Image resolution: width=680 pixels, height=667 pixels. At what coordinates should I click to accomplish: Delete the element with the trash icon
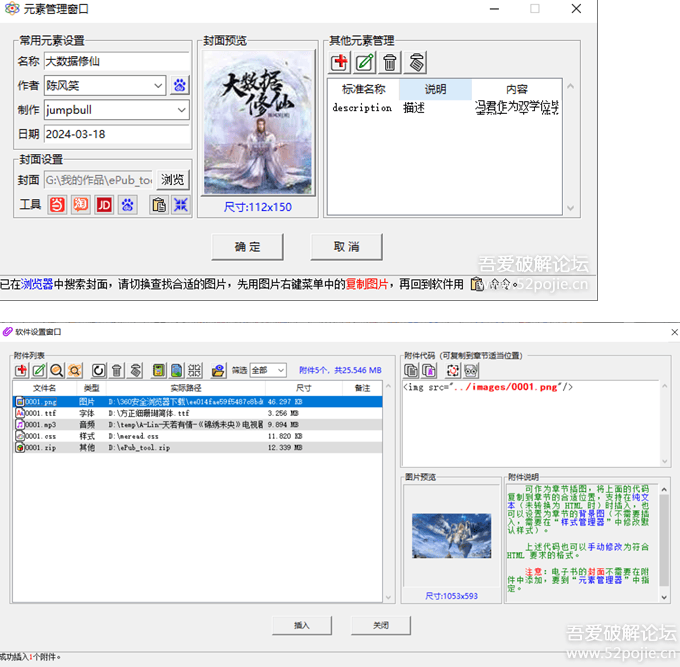[x=390, y=62]
